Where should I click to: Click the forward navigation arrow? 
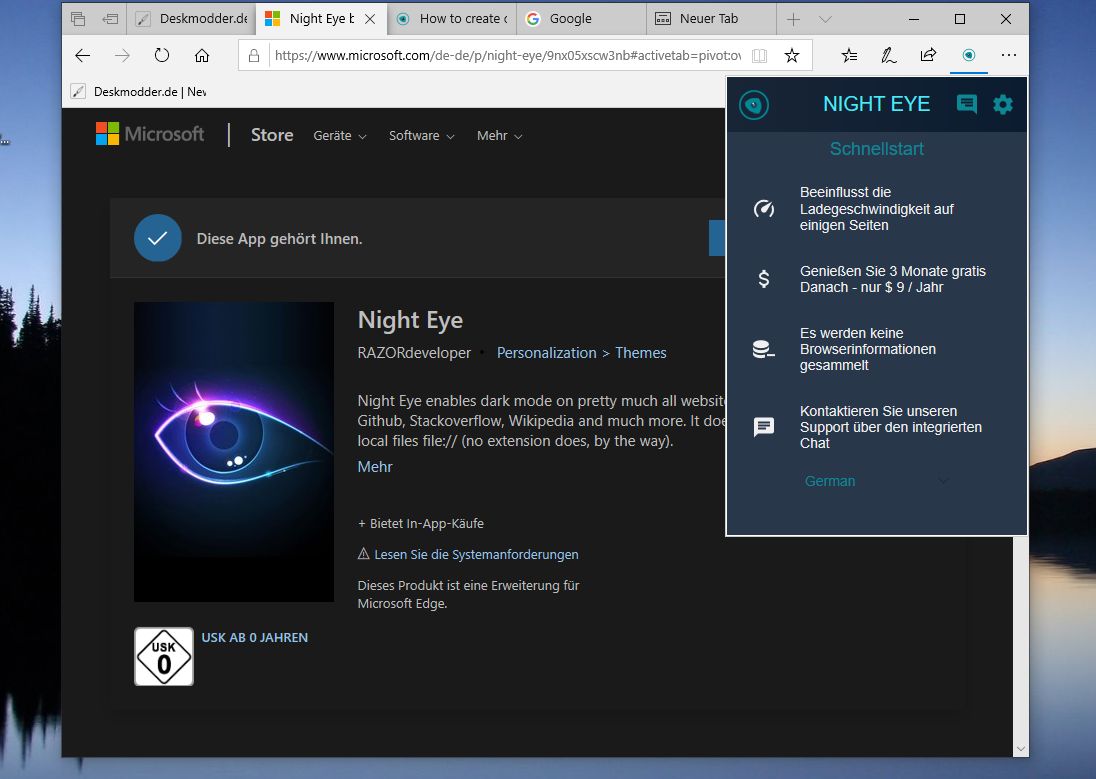pyautogui.click(x=122, y=55)
